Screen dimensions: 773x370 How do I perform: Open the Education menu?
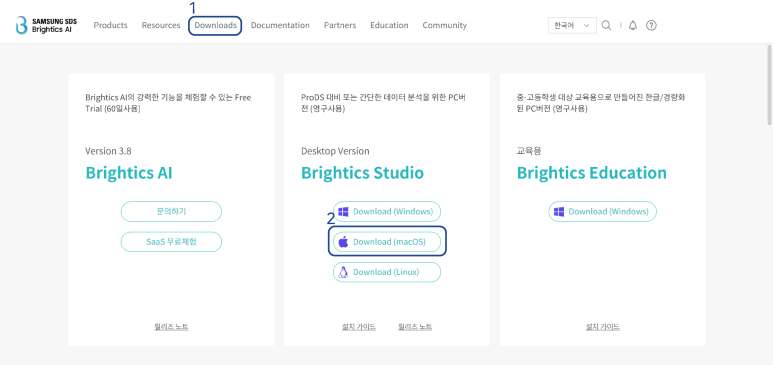389,25
